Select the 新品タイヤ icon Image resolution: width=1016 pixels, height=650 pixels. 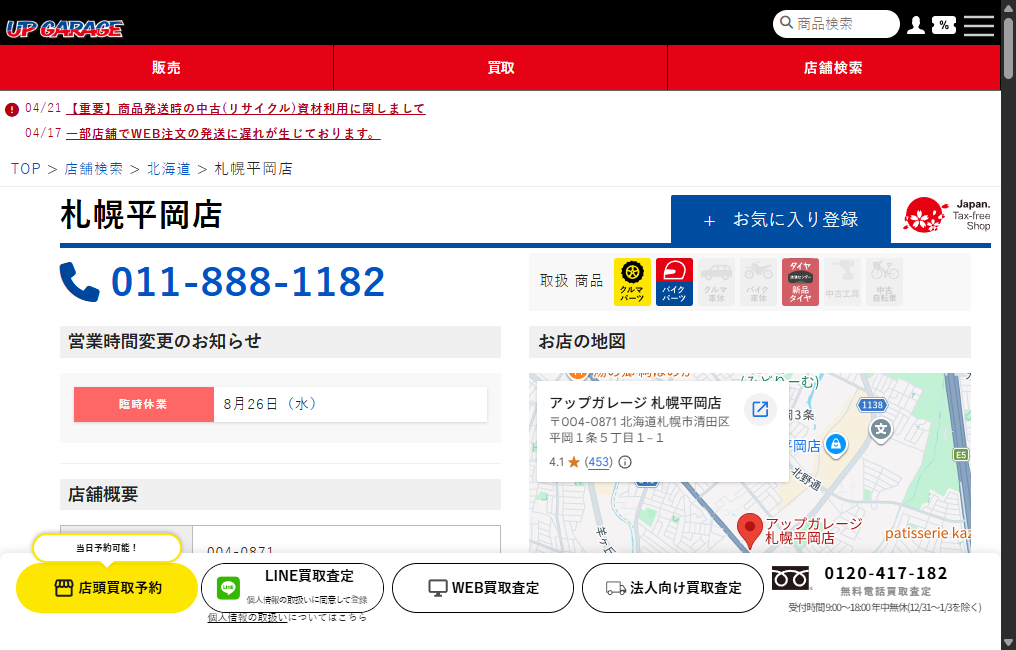pyautogui.click(x=800, y=282)
